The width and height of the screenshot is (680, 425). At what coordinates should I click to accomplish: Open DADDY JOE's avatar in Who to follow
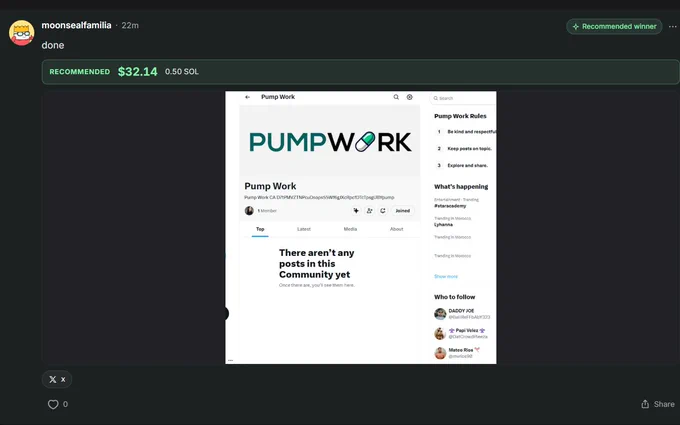tap(440, 314)
